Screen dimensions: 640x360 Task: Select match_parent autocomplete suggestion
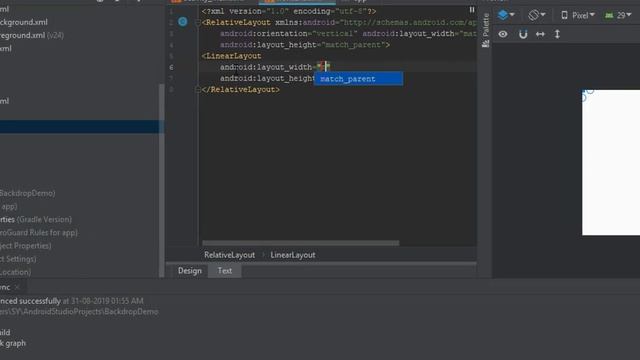tap(358, 79)
